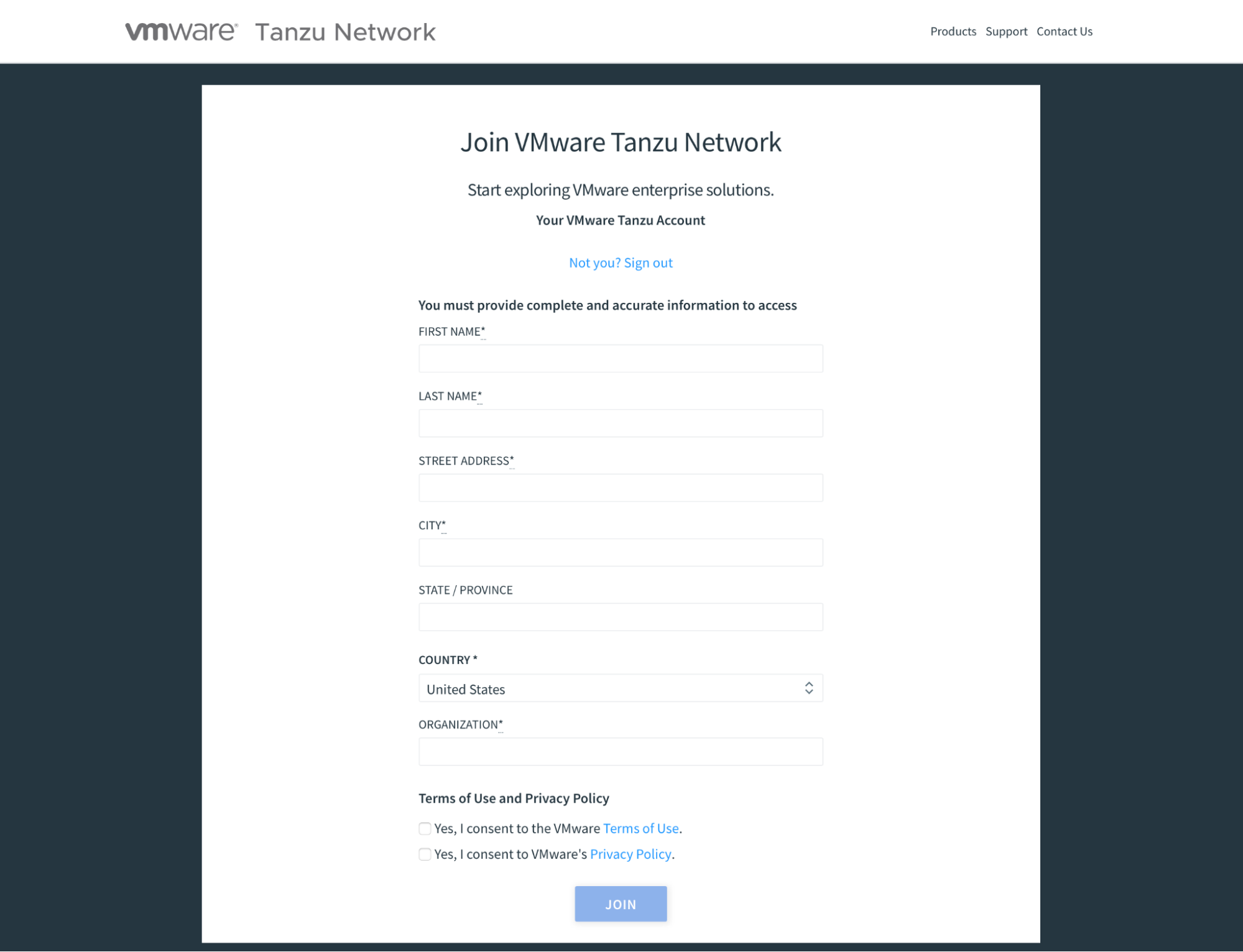Click the First Name input field
Viewport: 1243px width, 952px height.
click(620, 358)
